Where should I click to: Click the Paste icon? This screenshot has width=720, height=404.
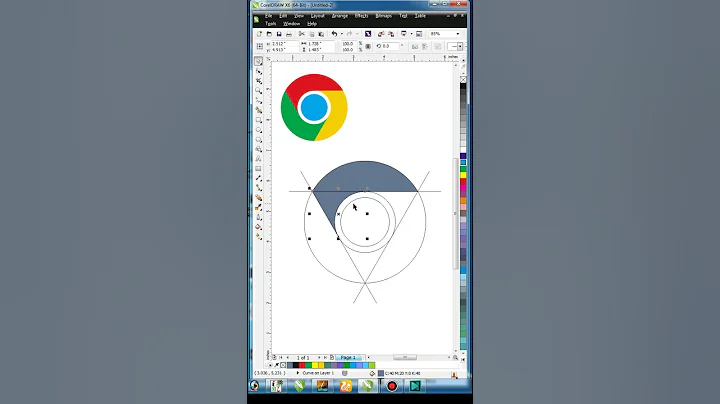[321, 34]
